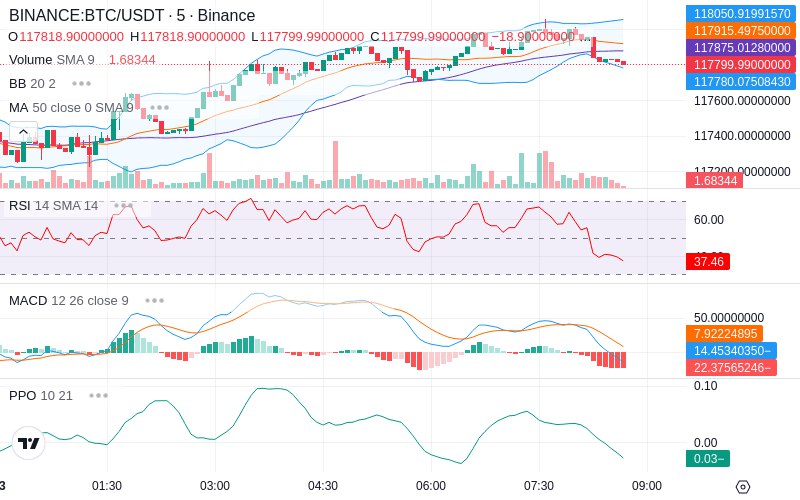Click the 118050.91991570 upper band price label
Screen dimensions: 800x500
click(x=741, y=14)
